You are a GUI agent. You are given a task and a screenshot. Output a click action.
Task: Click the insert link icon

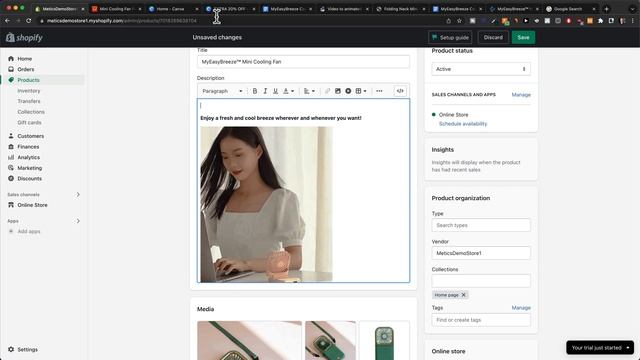[x=327, y=91]
